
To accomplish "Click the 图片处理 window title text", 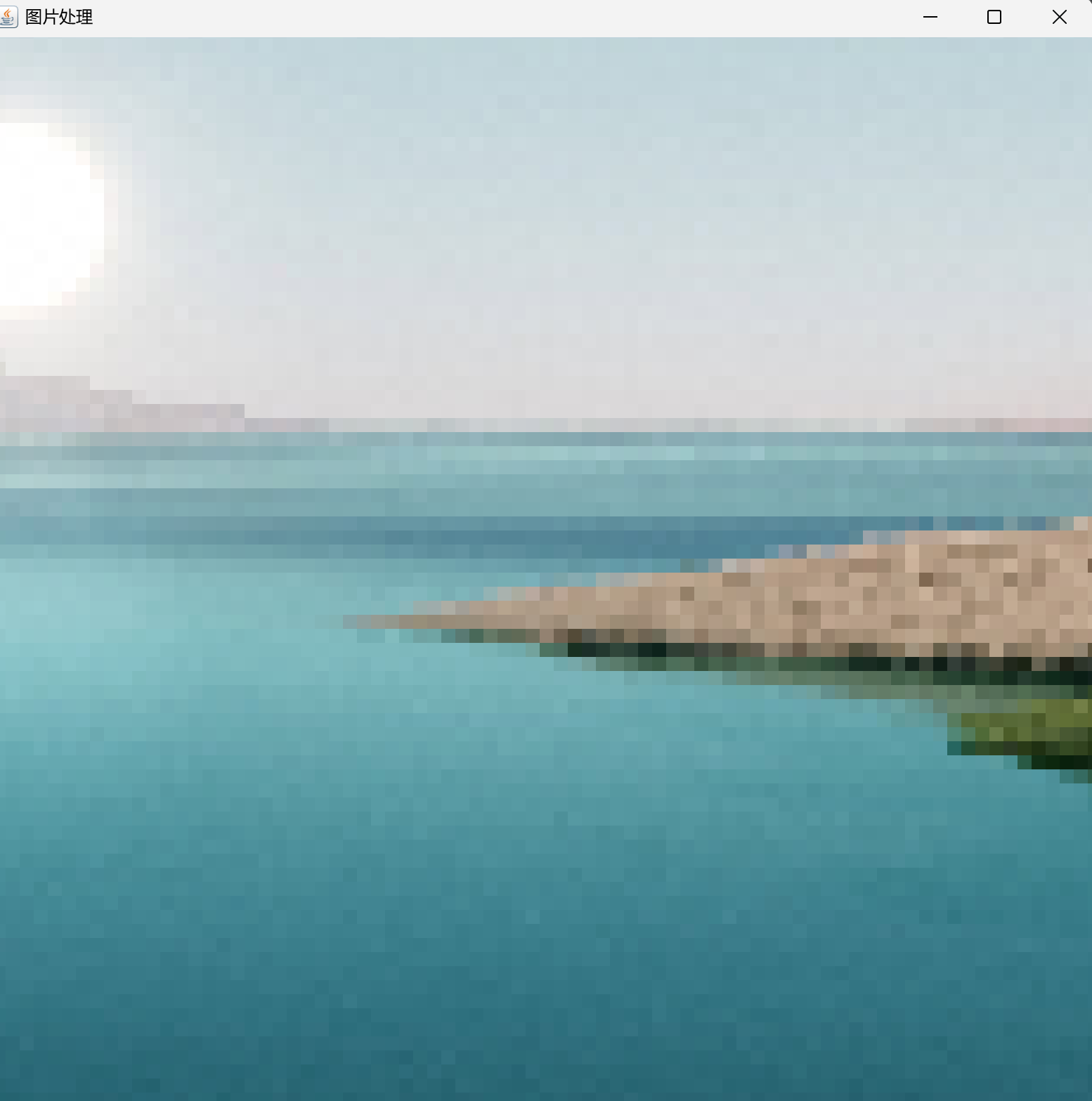I will click(x=59, y=17).
